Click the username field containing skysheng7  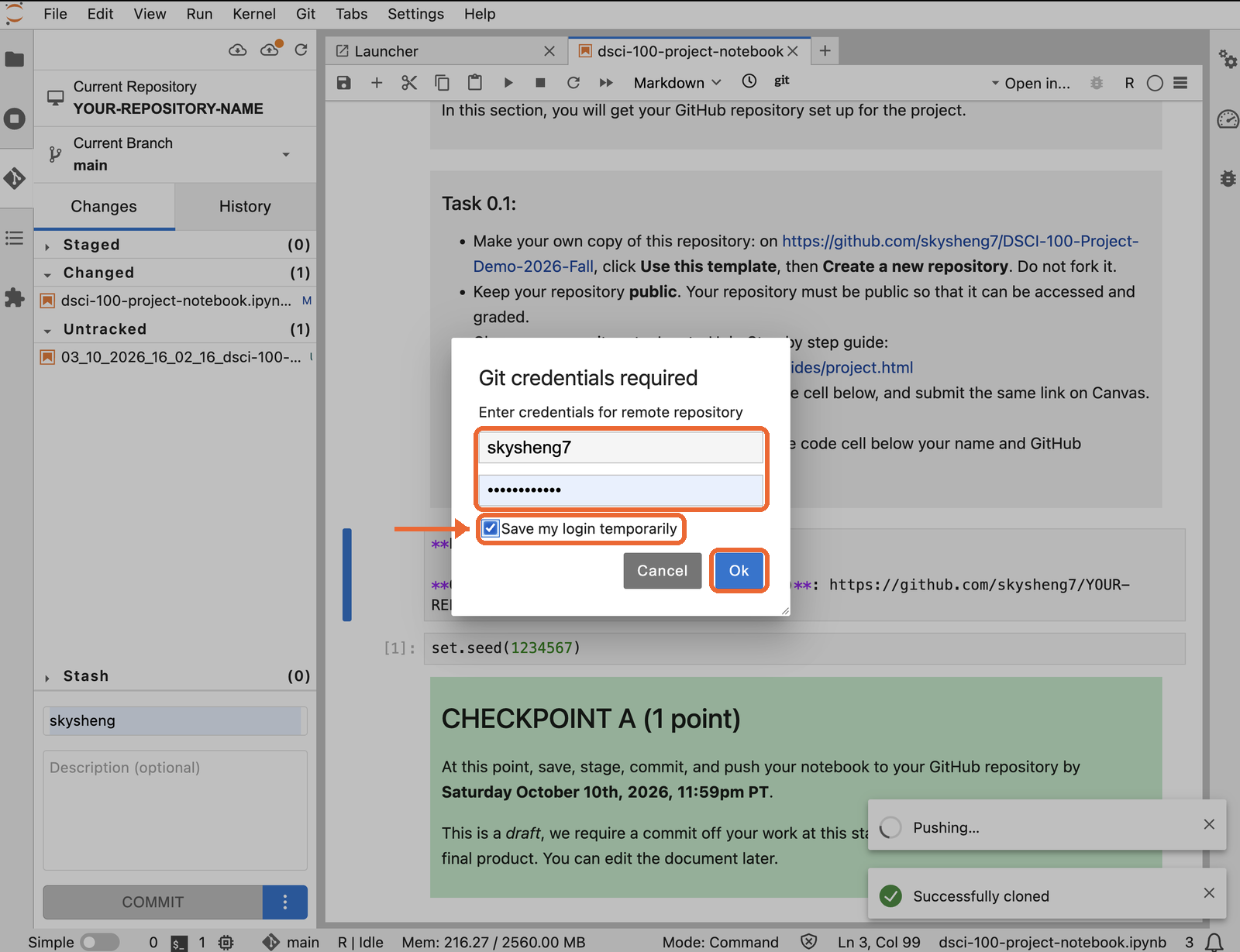[x=621, y=447]
